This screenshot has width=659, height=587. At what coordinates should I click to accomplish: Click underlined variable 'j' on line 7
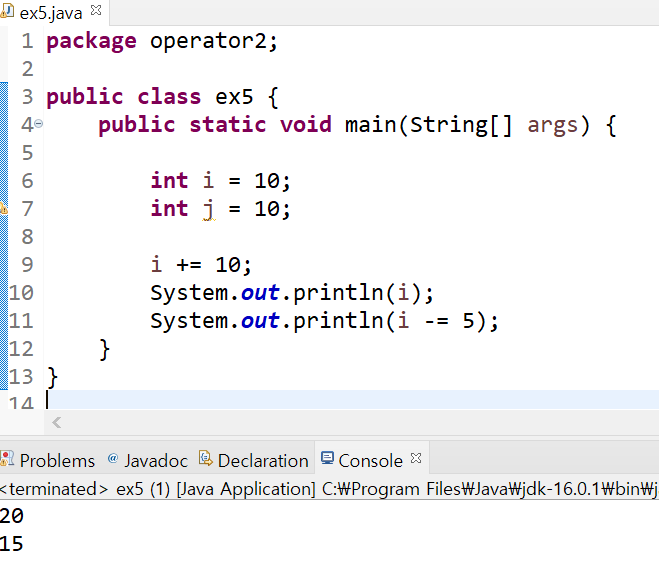tap(208, 209)
